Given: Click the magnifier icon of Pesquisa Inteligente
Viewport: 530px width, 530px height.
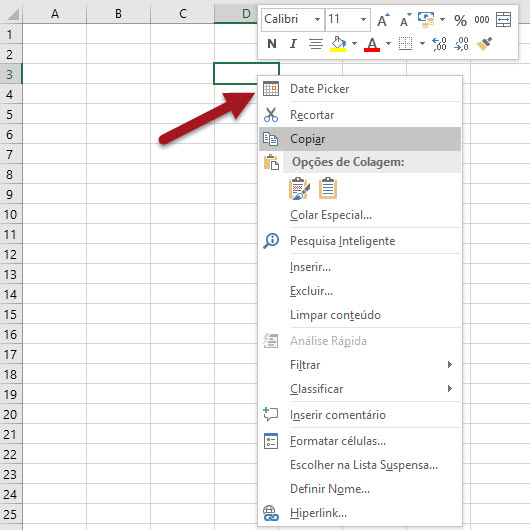Looking at the screenshot, I should click(x=271, y=241).
